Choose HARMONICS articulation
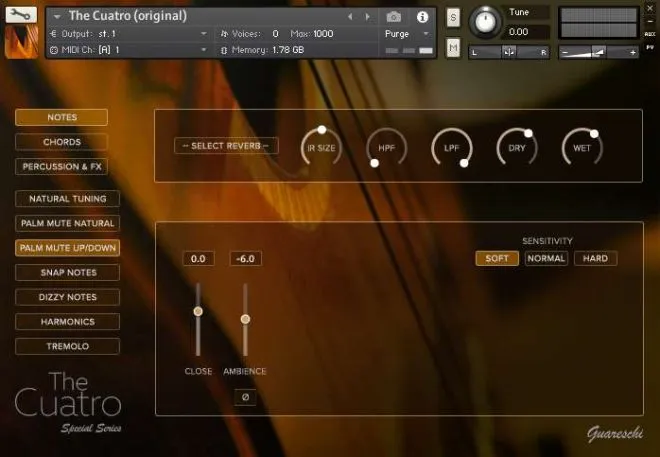This screenshot has width=660, height=457. (x=67, y=321)
